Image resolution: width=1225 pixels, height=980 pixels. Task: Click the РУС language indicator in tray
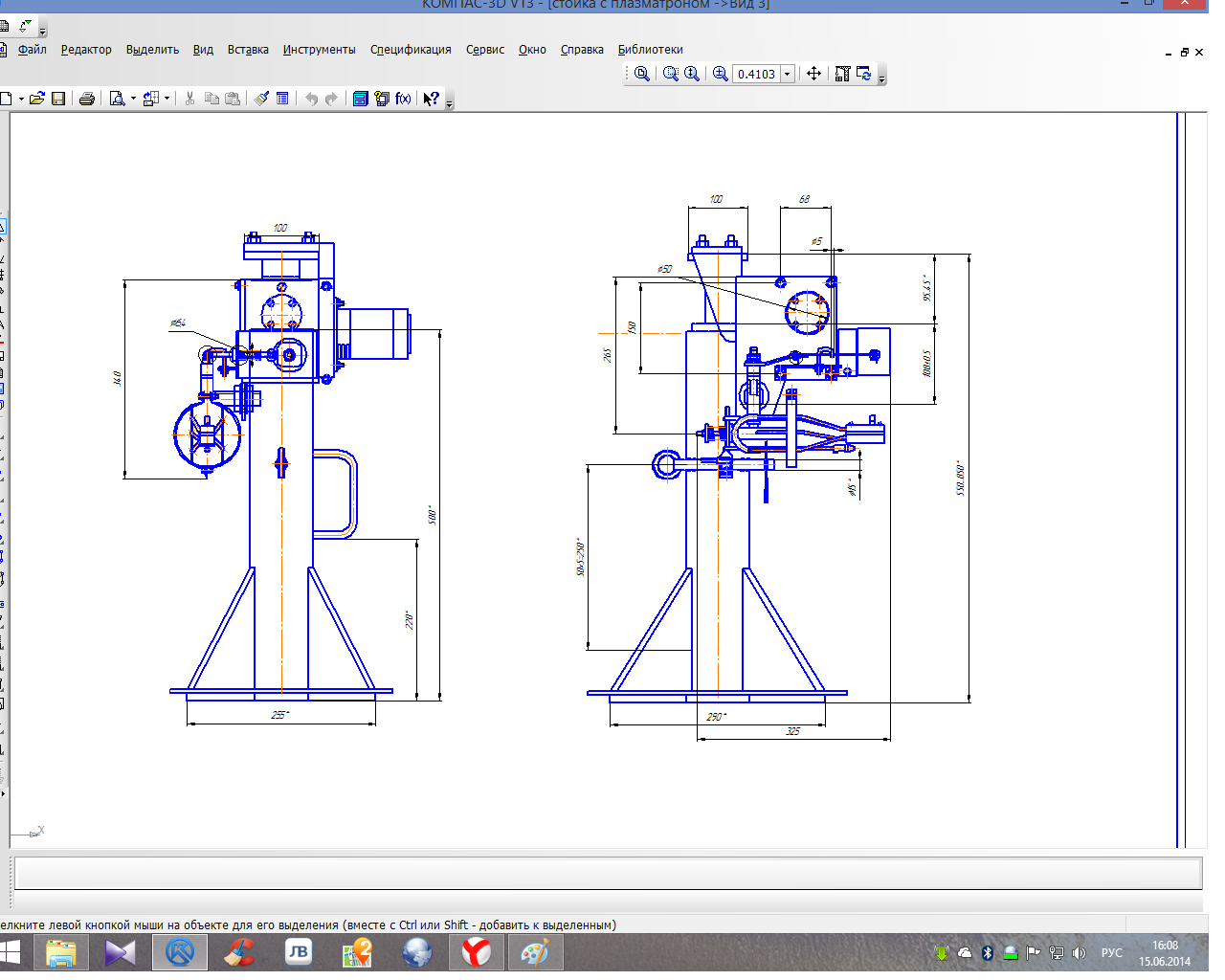click(1111, 953)
